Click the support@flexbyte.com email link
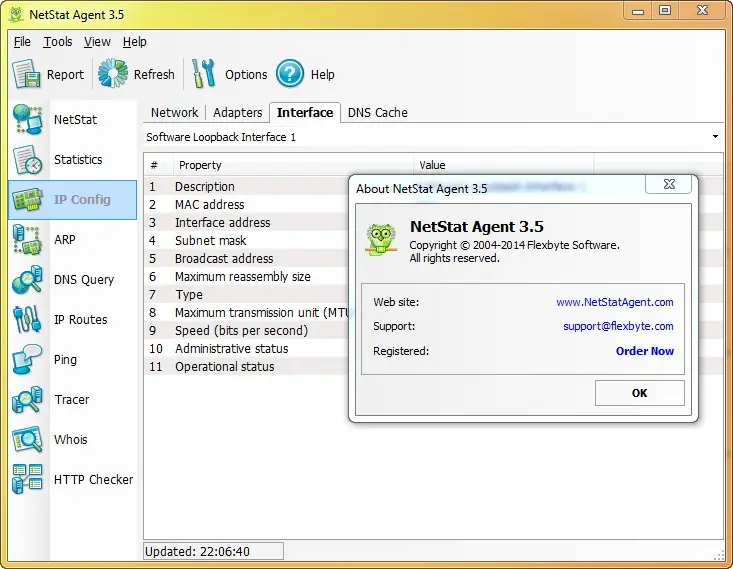Screen dimensions: 733x569 [x=618, y=326]
